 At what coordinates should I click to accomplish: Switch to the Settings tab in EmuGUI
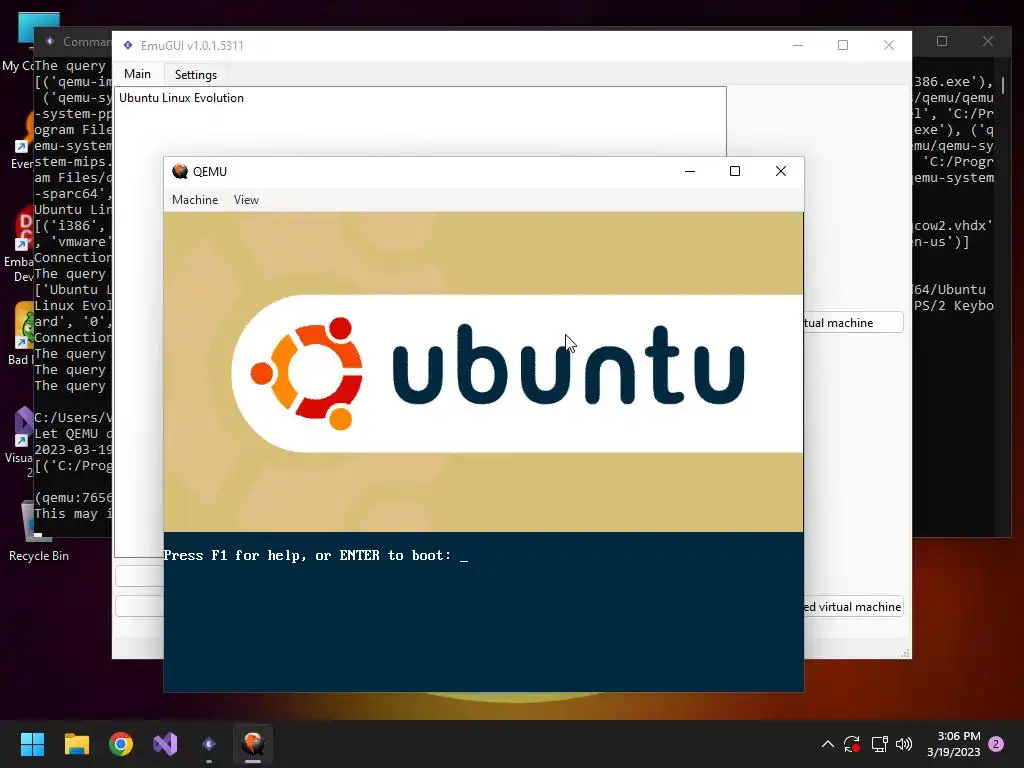click(196, 74)
